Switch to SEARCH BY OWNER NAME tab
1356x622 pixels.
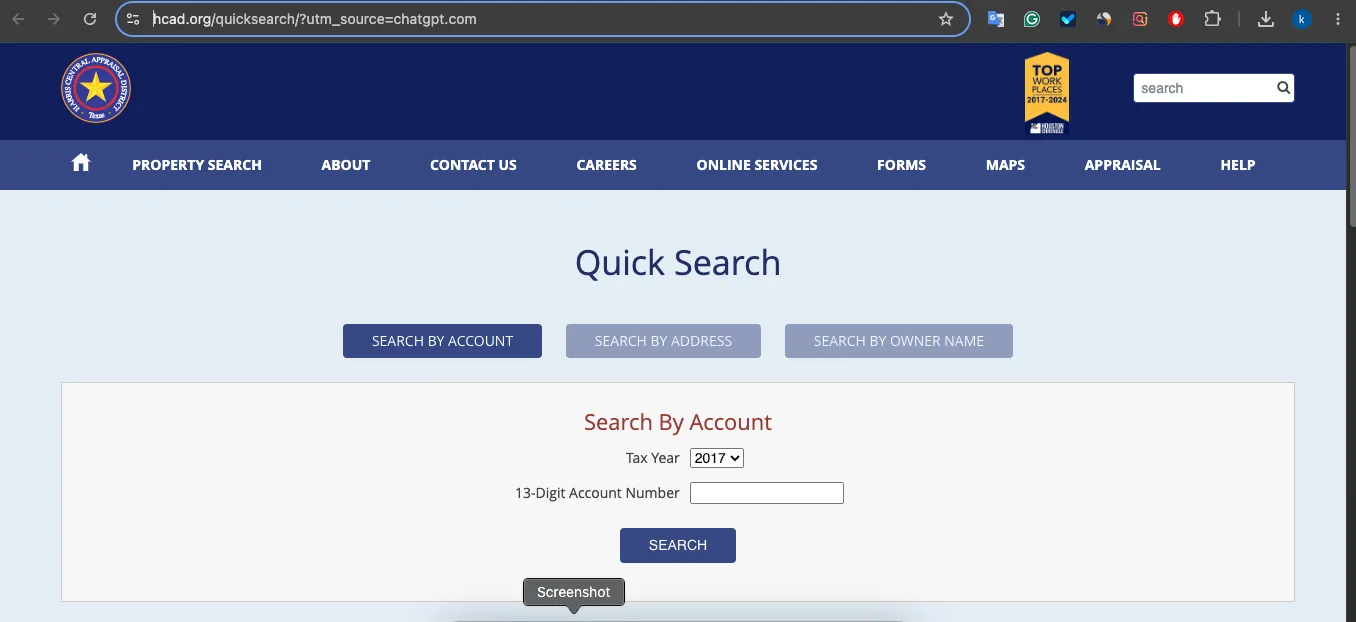click(899, 341)
